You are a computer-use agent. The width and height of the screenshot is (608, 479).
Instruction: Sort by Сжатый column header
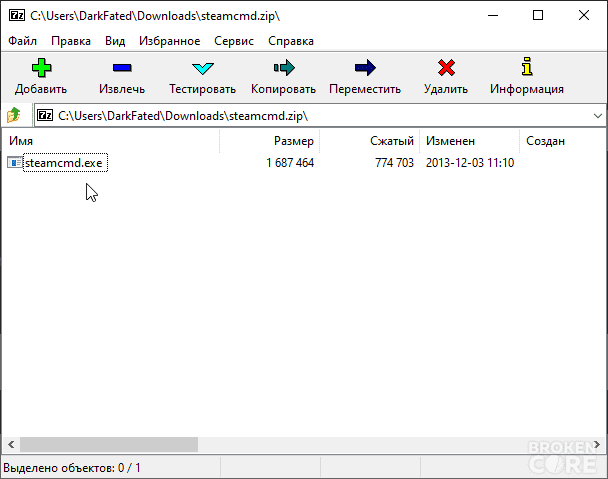coord(370,141)
